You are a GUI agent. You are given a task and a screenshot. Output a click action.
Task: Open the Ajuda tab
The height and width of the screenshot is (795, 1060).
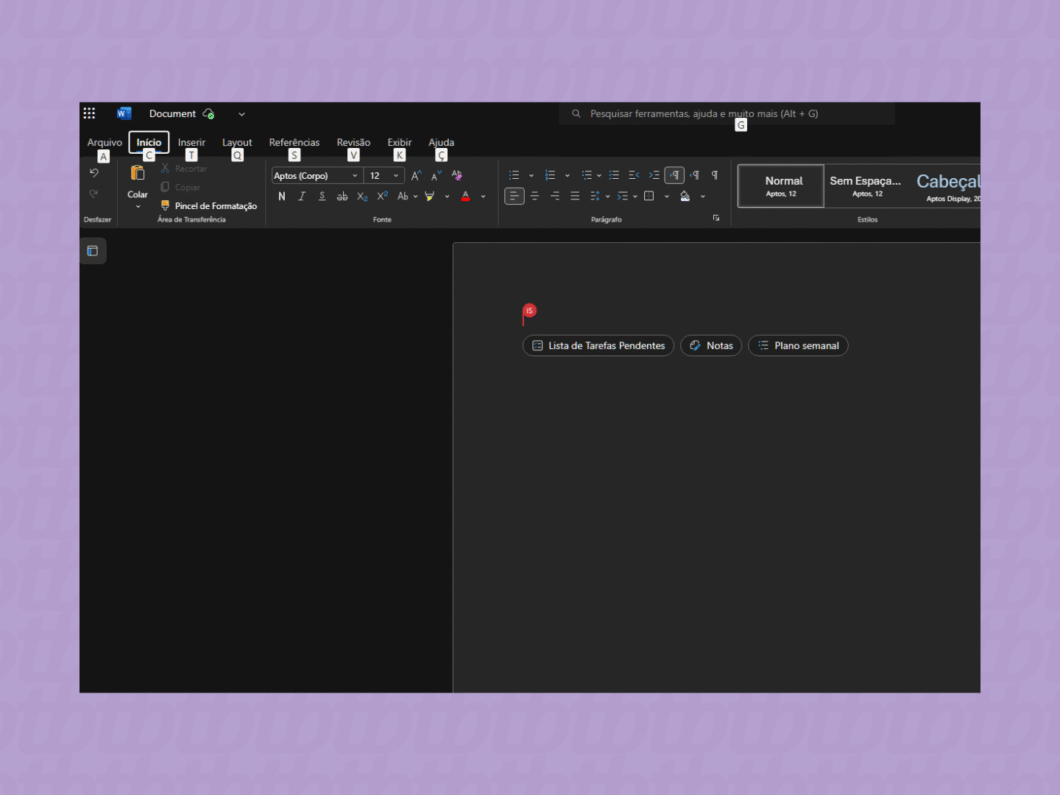coord(441,143)
